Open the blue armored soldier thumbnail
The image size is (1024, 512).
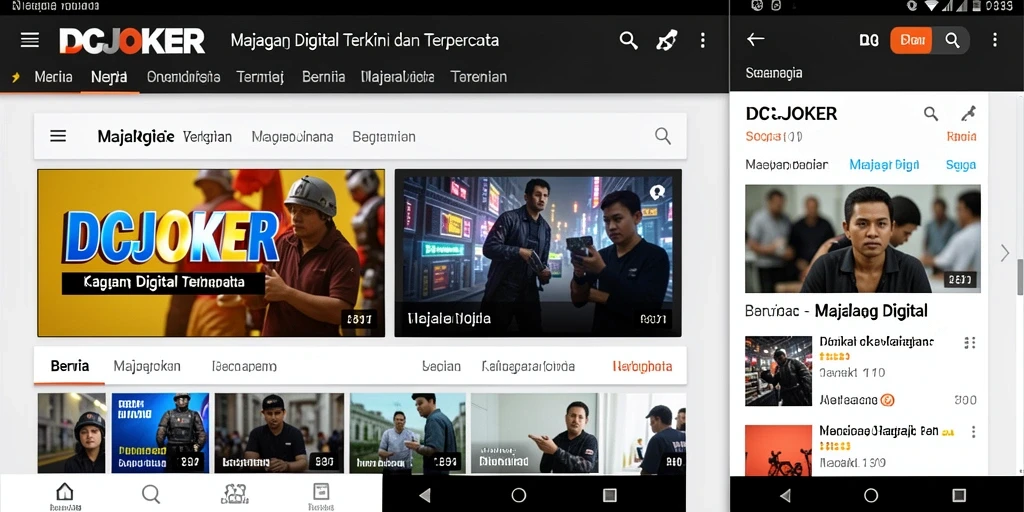[x=160, y=432]
